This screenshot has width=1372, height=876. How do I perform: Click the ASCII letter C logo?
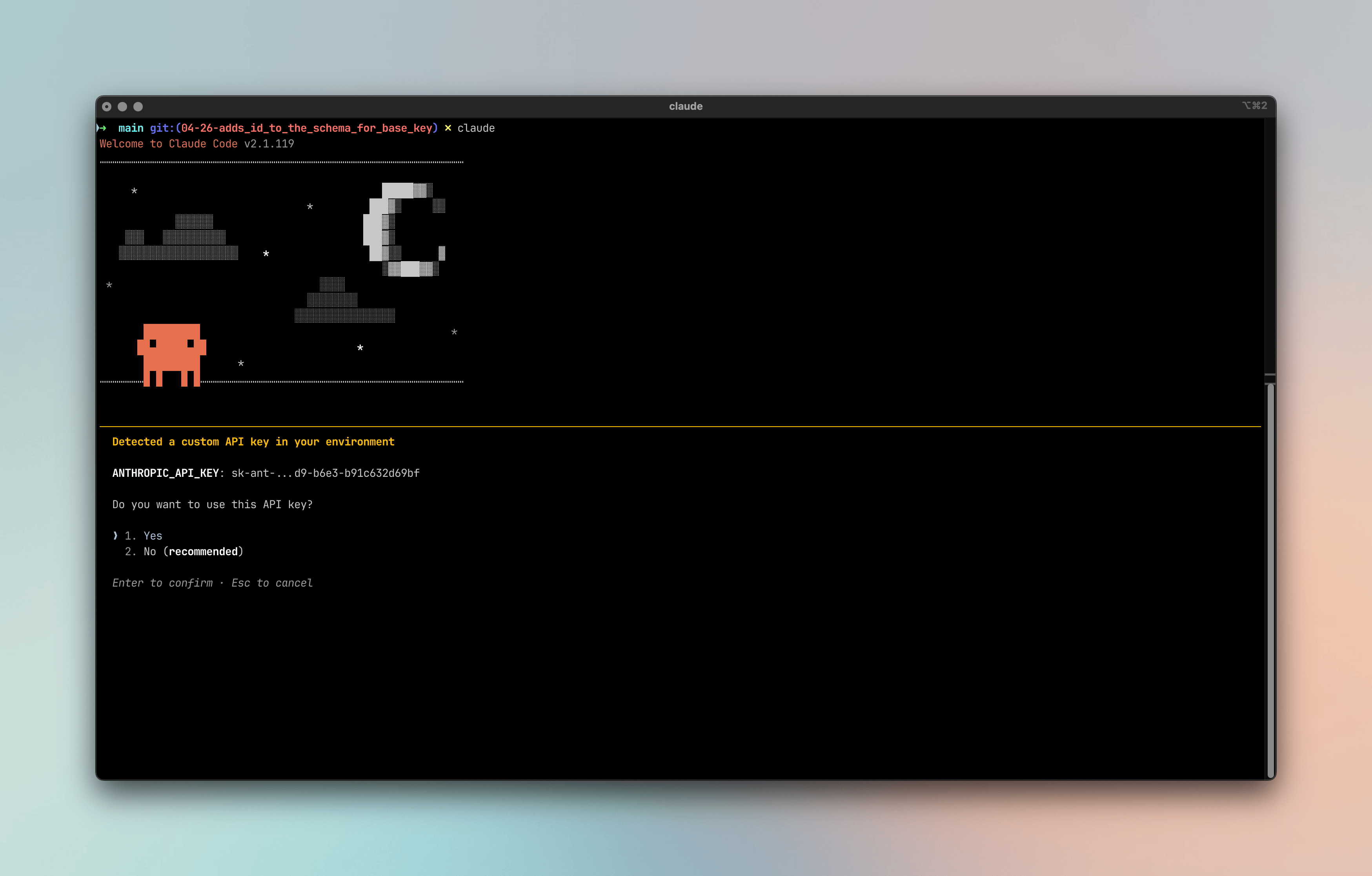click(x=404, y=229)
